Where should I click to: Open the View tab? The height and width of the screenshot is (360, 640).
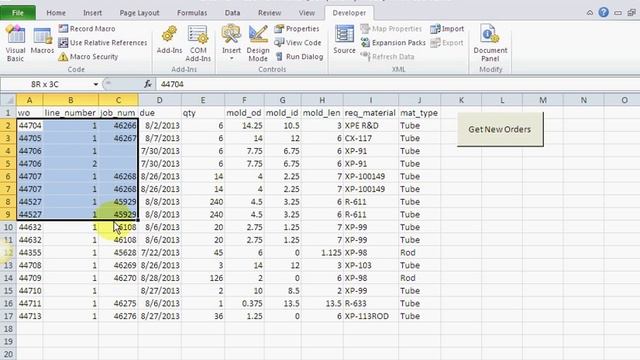[x=307, y=13]
